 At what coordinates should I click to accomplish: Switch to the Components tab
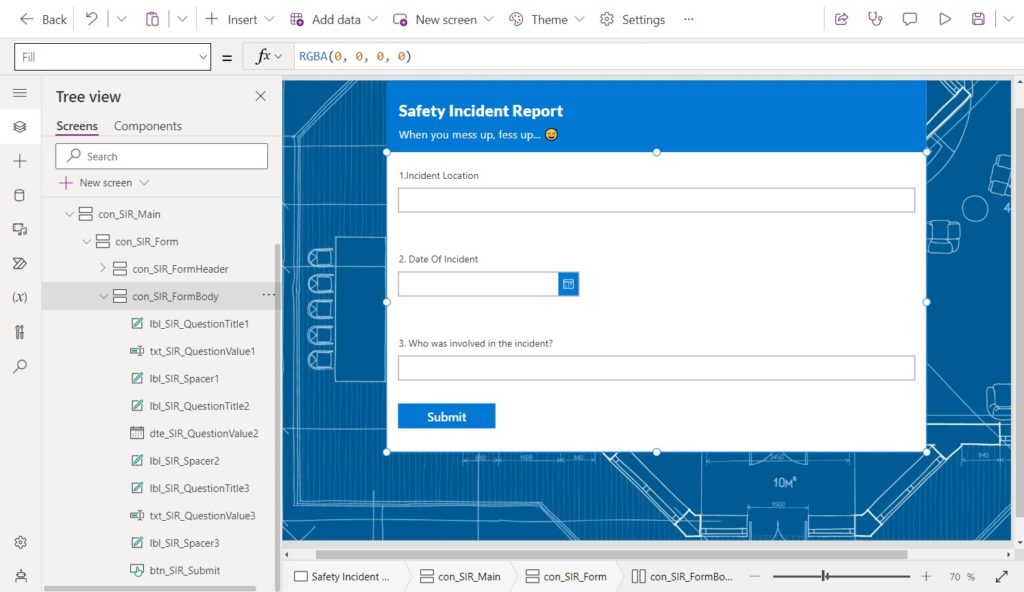tap(148, 126)
